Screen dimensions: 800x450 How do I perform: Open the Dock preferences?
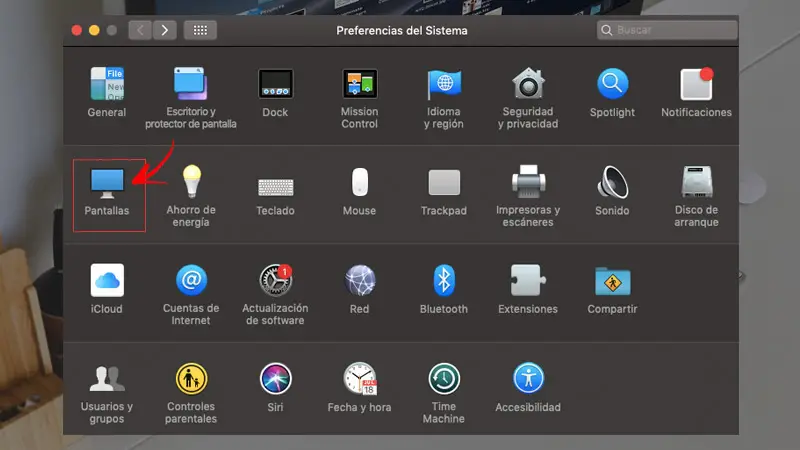click(275, 92)
